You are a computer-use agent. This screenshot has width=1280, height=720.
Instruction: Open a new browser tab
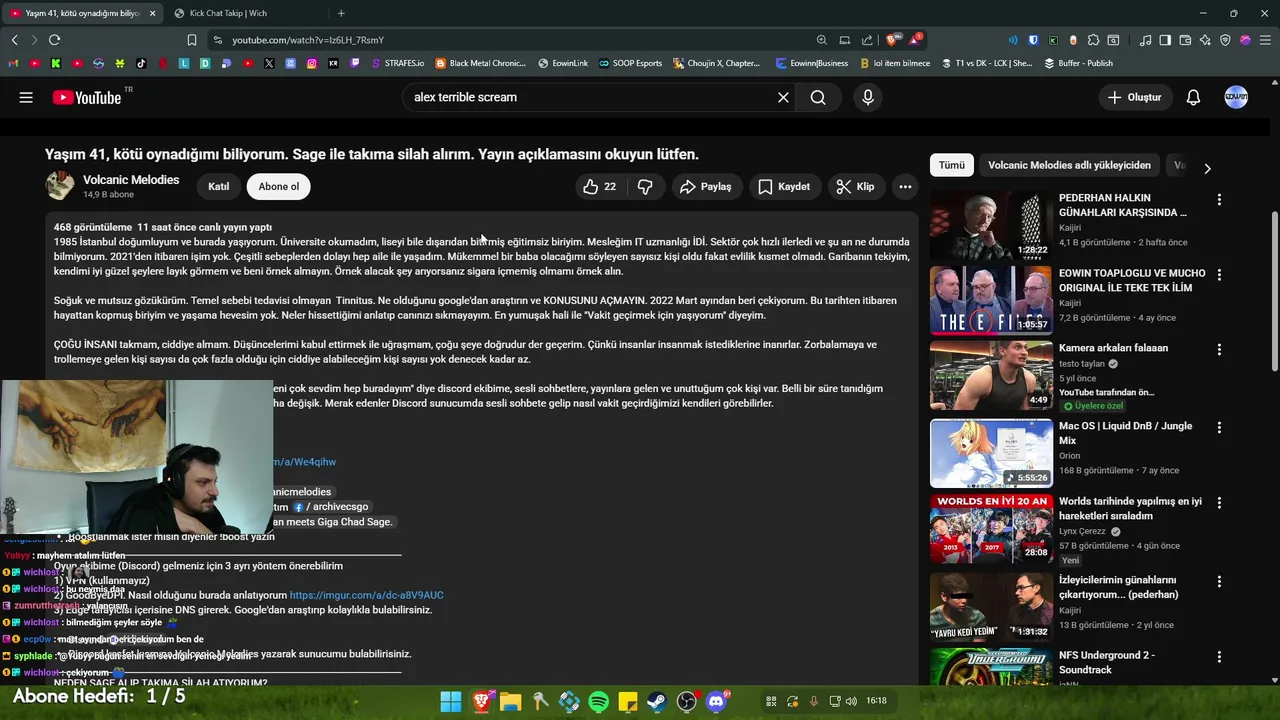pyautogui.click(x=341, y=13)
